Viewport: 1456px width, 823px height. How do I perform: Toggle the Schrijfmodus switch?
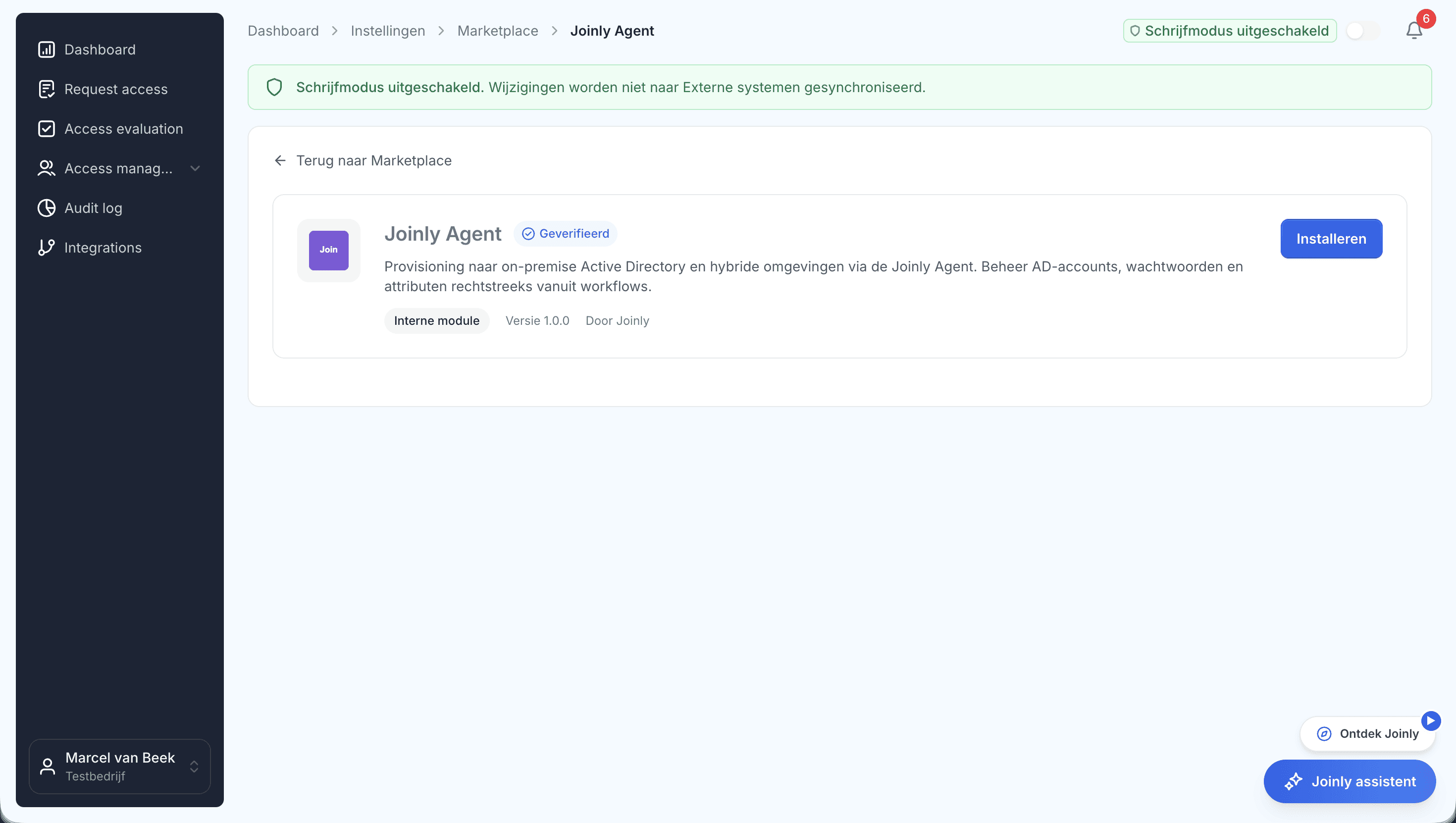tap(1362, 31)
